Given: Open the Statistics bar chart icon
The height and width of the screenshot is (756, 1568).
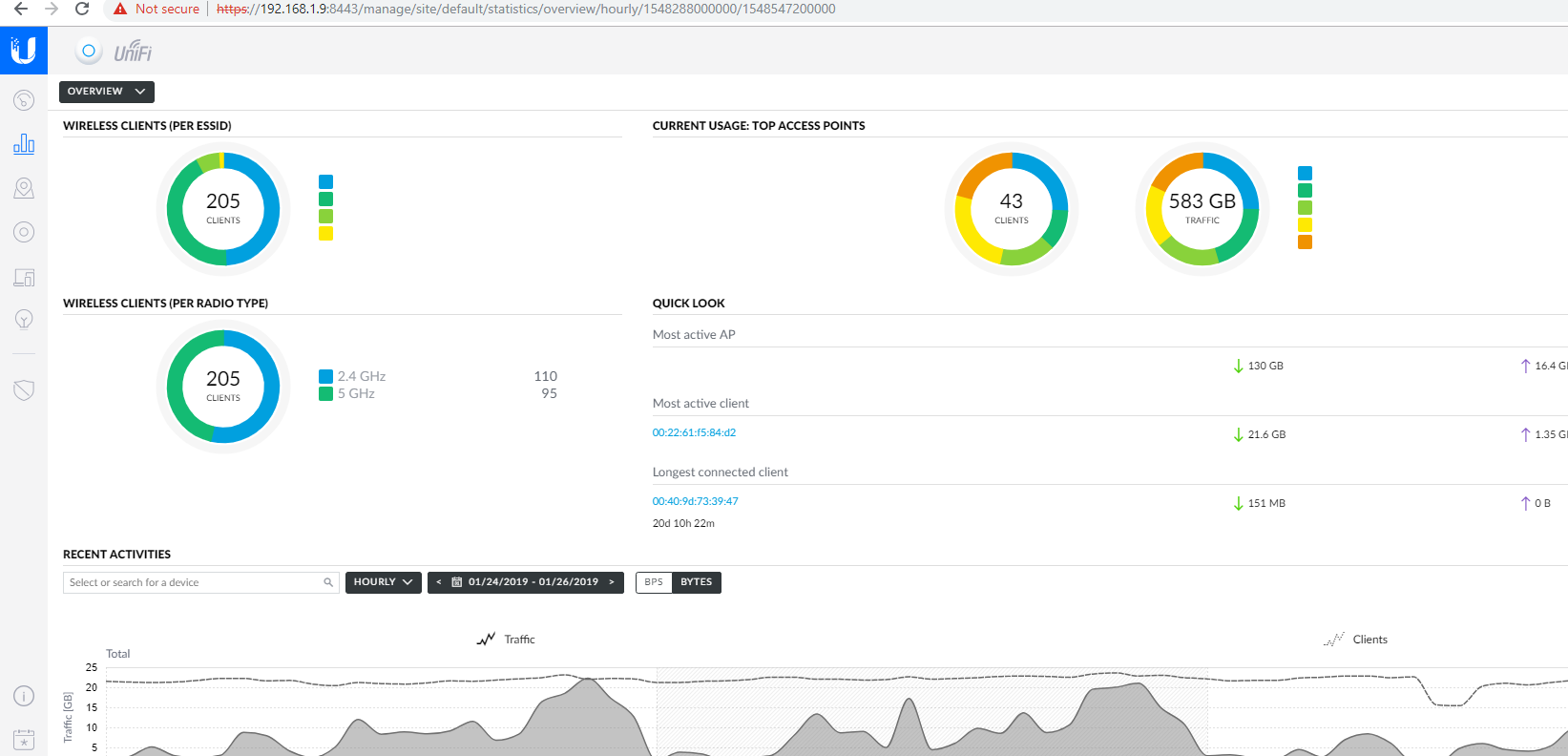Looking at the screenshot, I should (x=24, y=144).
